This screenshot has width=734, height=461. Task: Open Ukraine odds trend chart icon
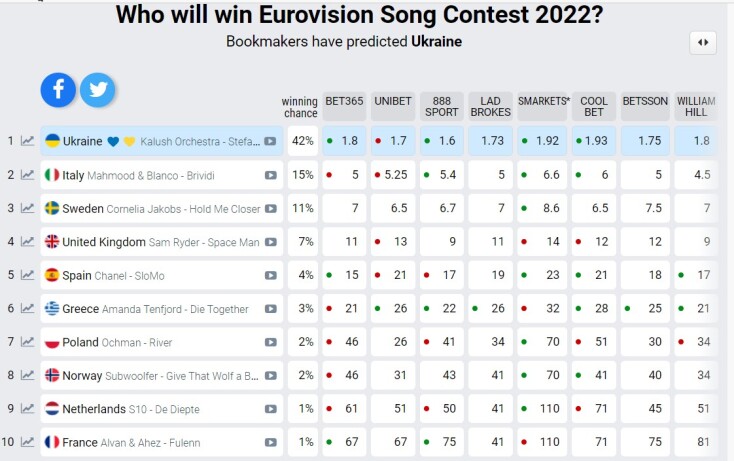point(28,141)
